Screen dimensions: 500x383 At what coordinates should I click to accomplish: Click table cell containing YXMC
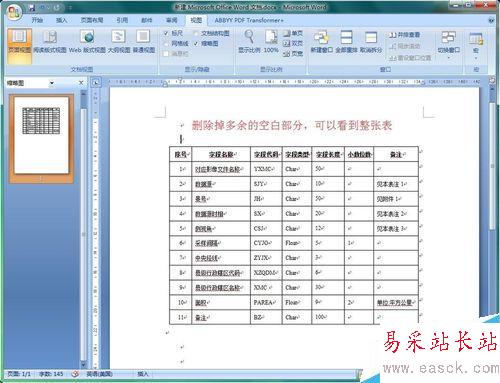(x=266, y=169)
